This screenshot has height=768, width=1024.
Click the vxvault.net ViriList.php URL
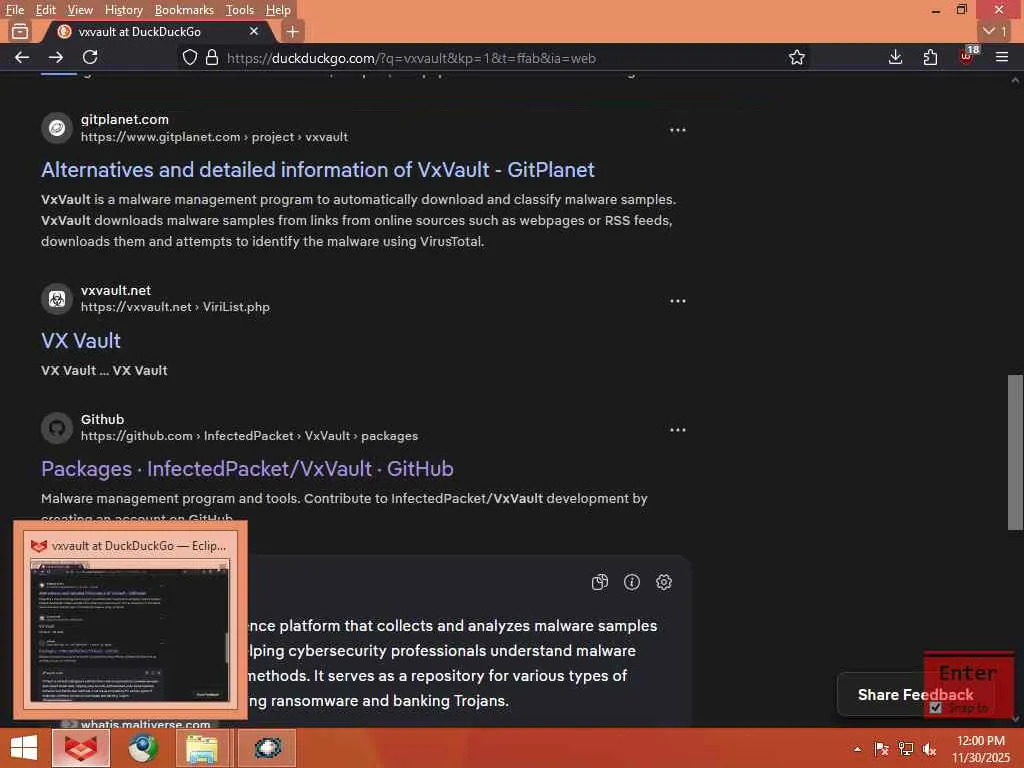[175, 307]
